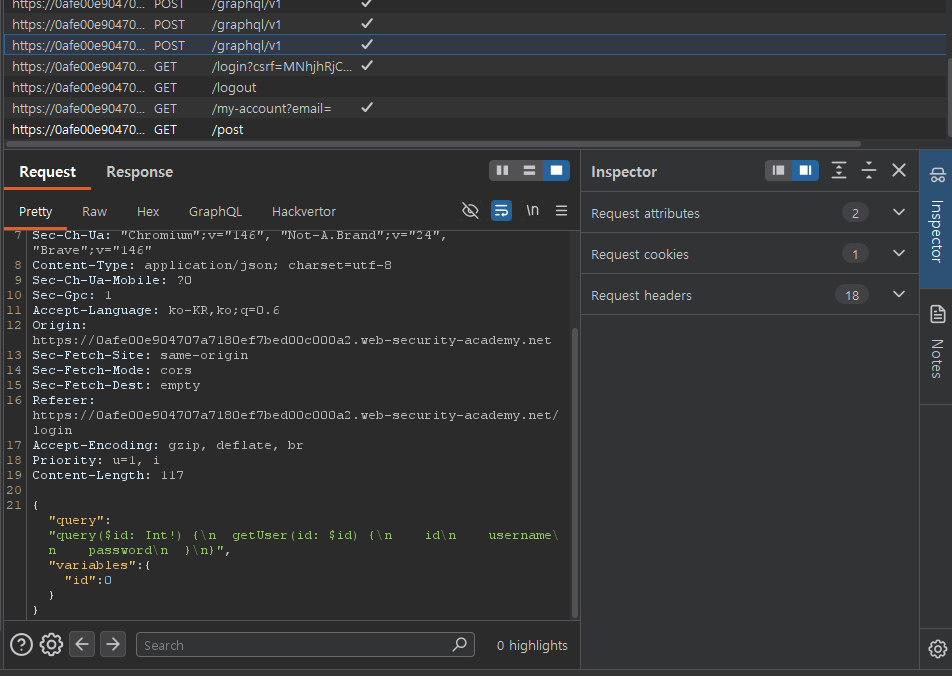The height and width of the screenshot is (676, 952).
Task: Click the bottom-right settings gear icon
Action: point(937,648)
